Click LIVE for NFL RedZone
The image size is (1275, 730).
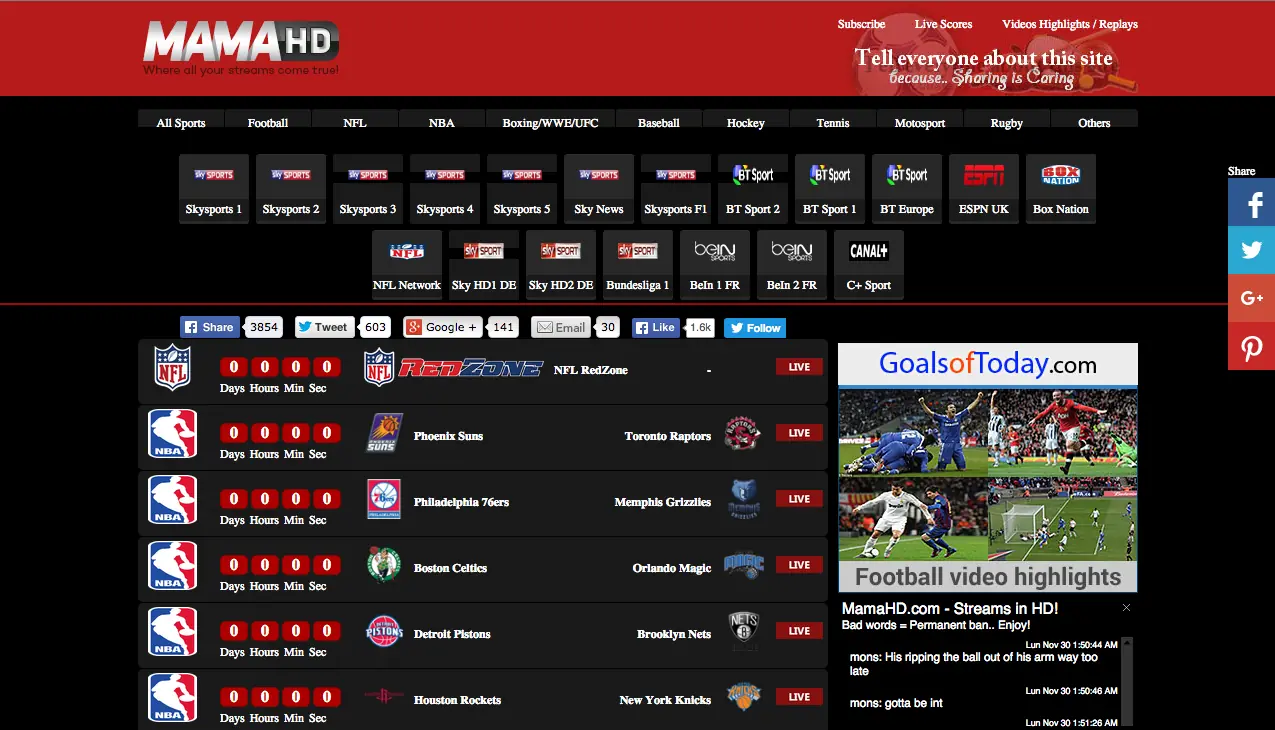(x=799, y=367)
